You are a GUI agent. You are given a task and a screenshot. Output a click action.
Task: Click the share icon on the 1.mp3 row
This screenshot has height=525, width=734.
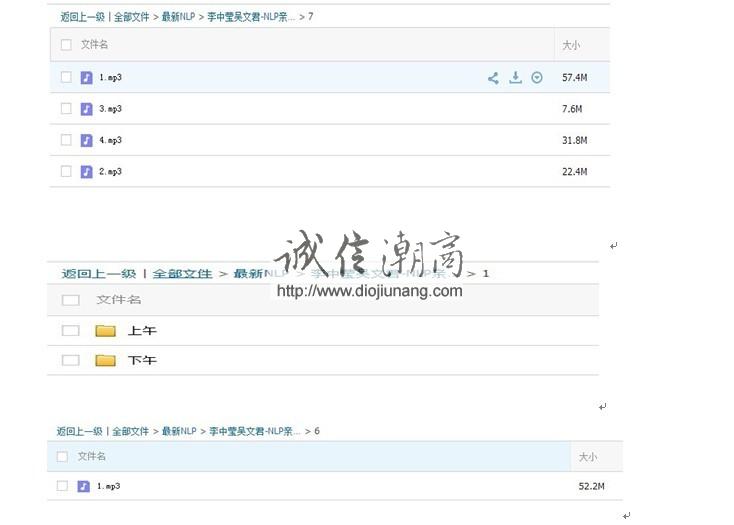[493, 78]
